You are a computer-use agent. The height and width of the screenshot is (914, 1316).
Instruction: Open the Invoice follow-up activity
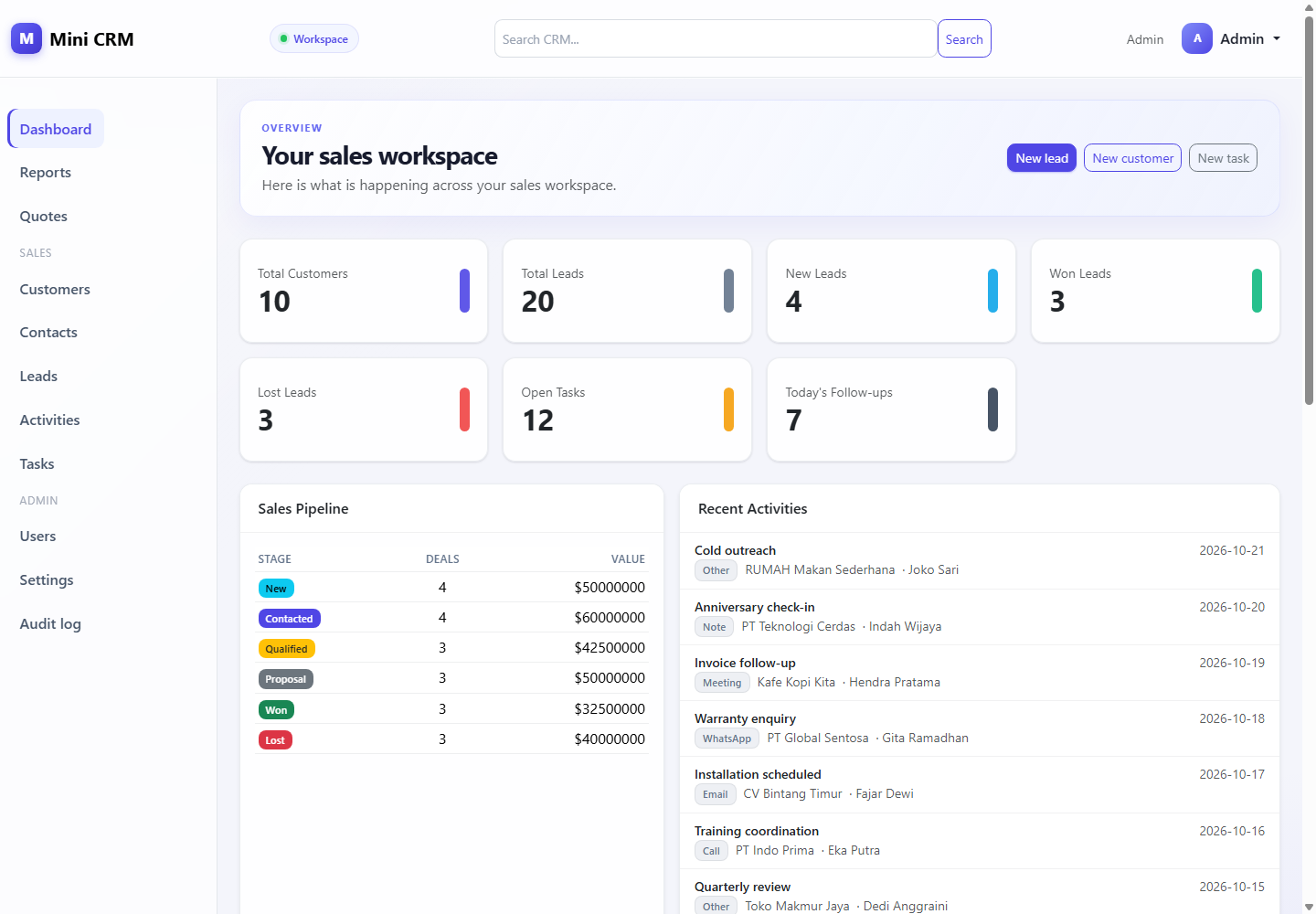(980, 673)
